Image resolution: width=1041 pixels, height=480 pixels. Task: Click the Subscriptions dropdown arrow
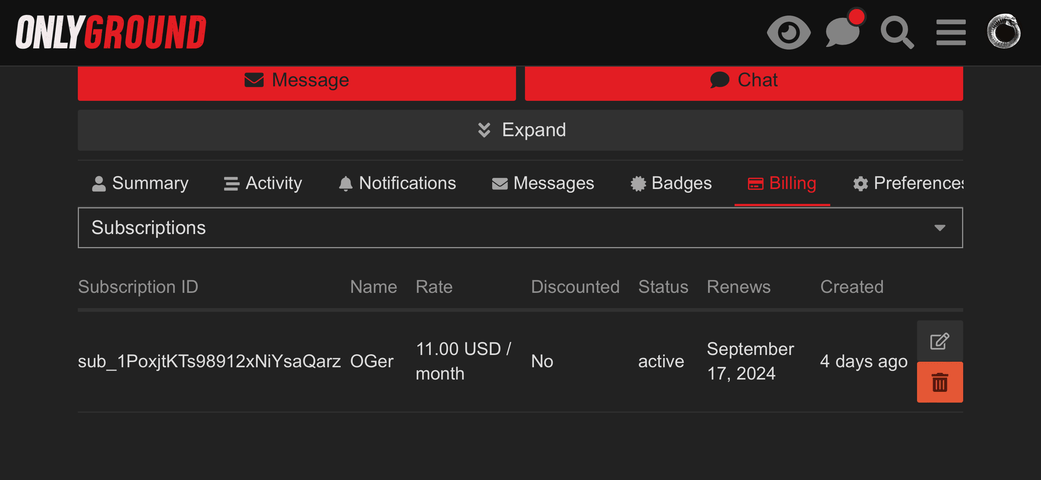[939, 228]
